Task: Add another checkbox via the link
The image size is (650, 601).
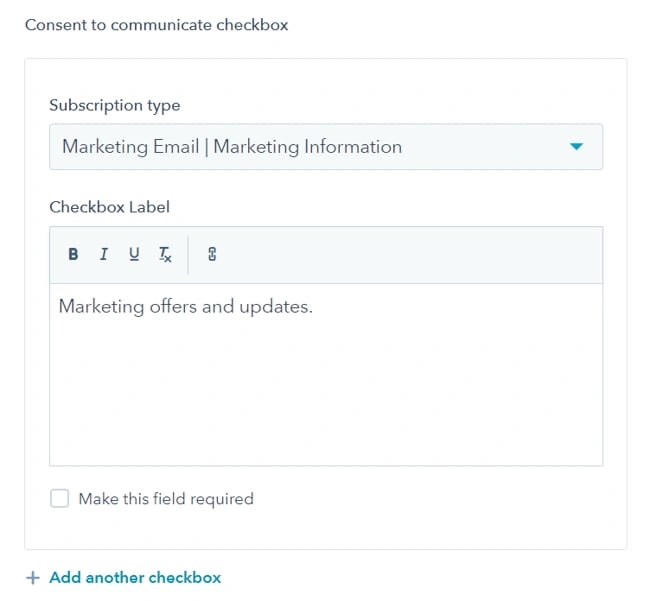Action: 135,578
